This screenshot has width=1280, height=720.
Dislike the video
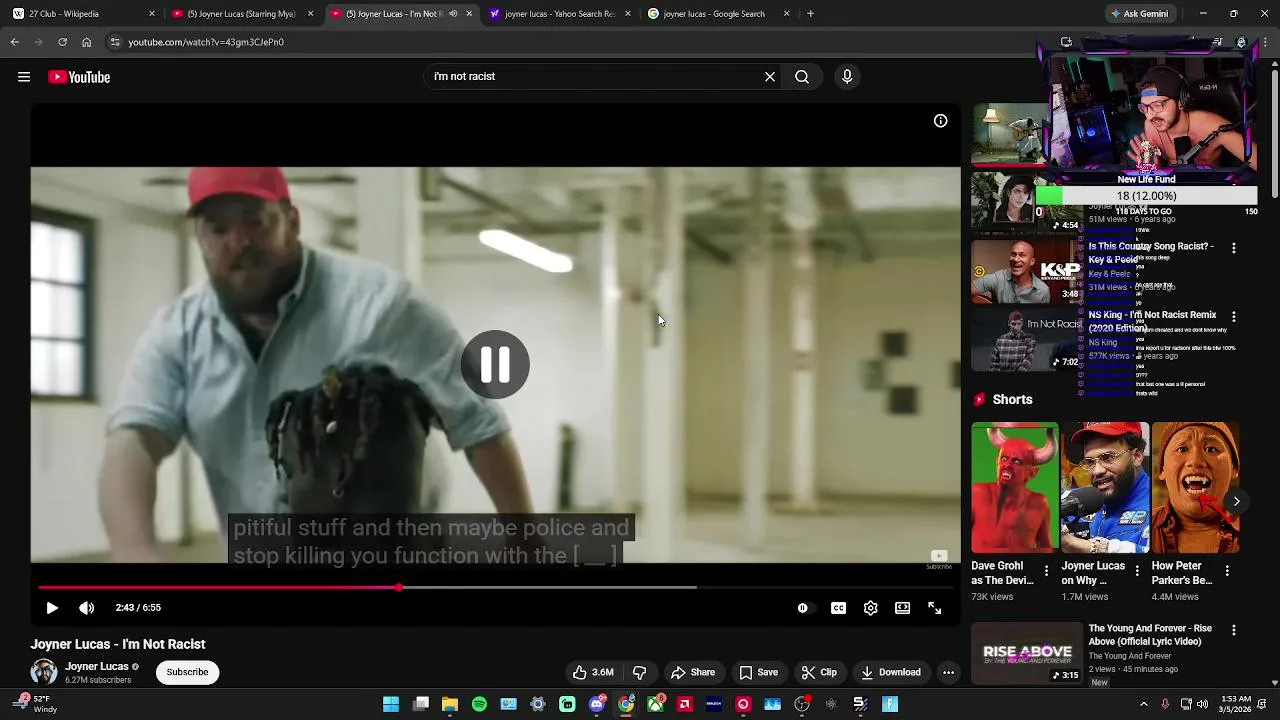click(x=639, y=672)
